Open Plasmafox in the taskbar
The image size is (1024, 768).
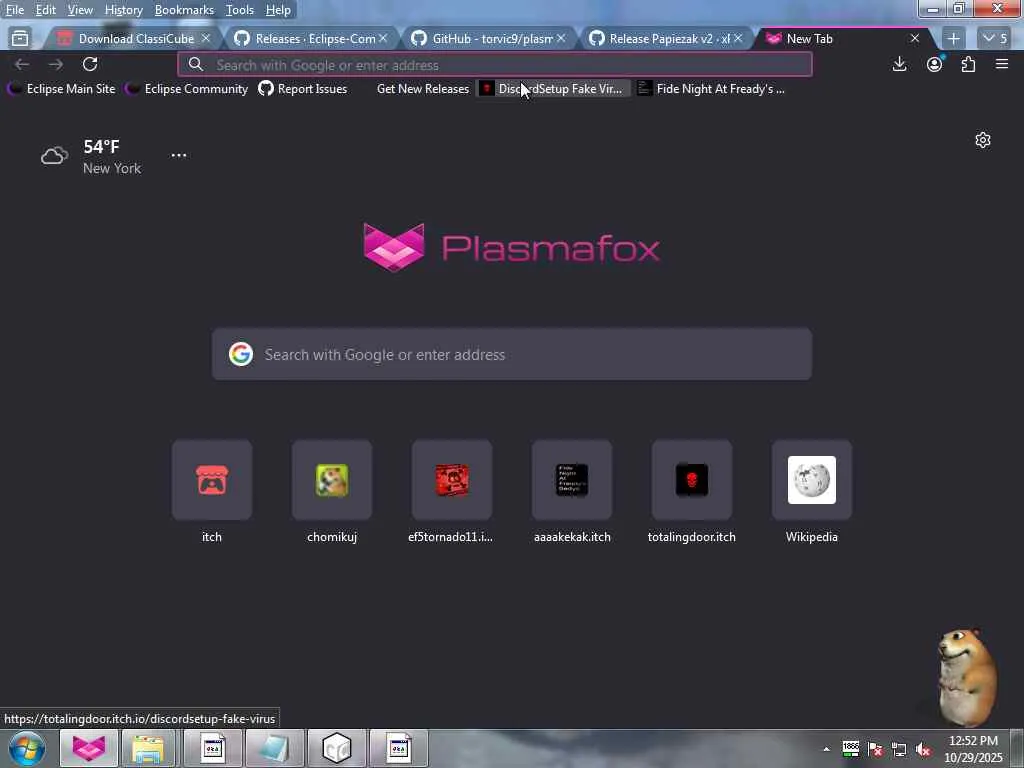[x=89, y=748]
